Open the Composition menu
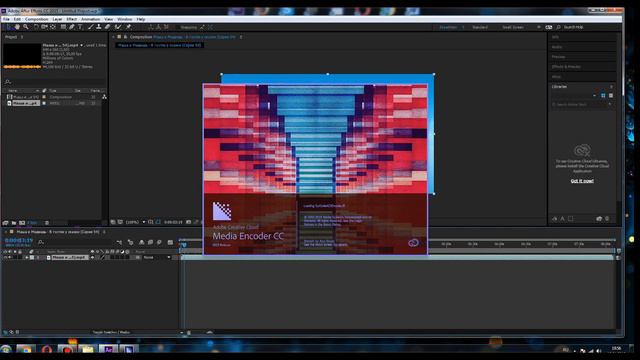The width and height of the screenshot is (640, 360). 37,19
